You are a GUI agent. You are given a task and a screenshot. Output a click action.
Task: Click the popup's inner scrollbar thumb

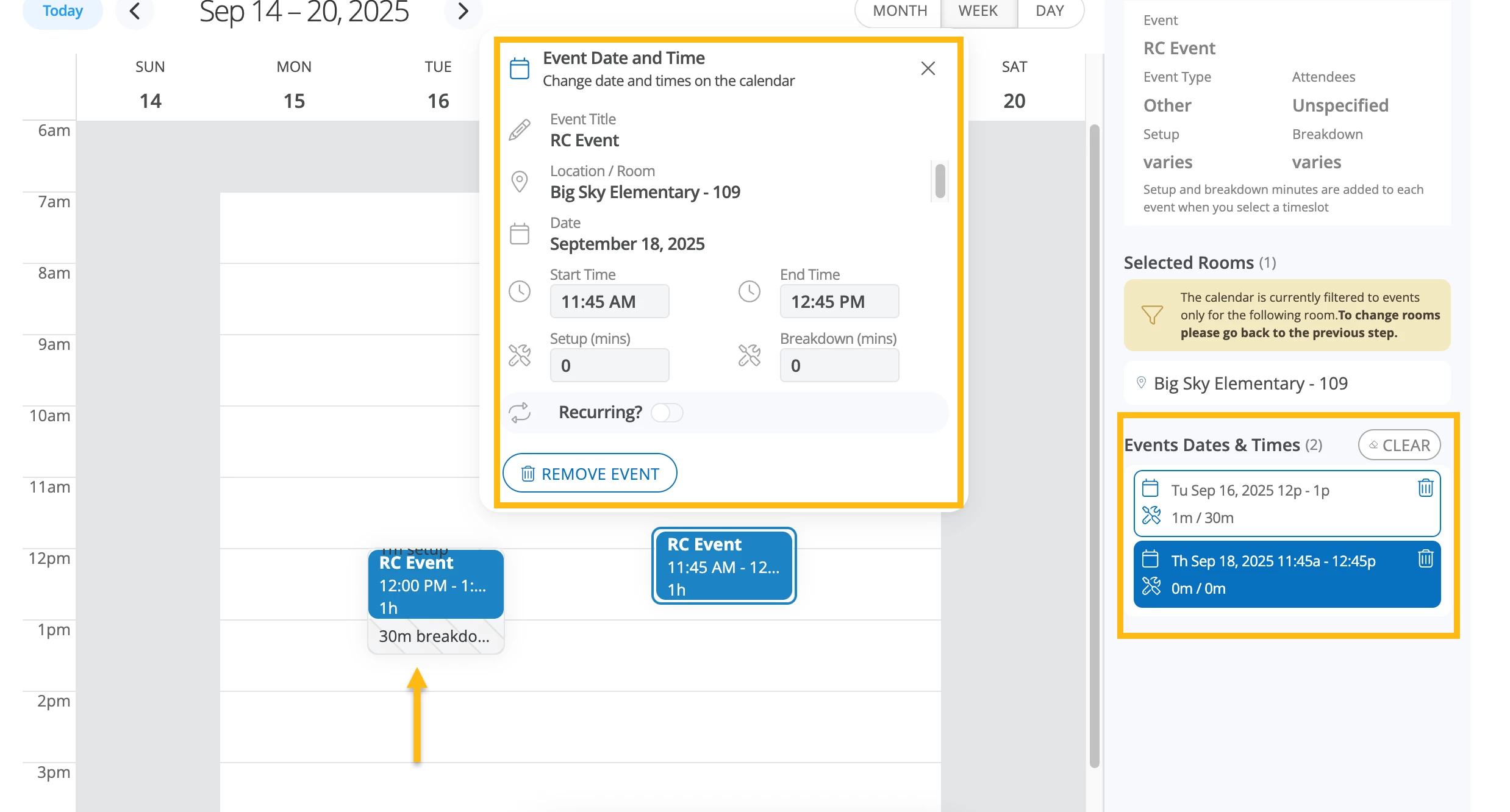[940, 180]
